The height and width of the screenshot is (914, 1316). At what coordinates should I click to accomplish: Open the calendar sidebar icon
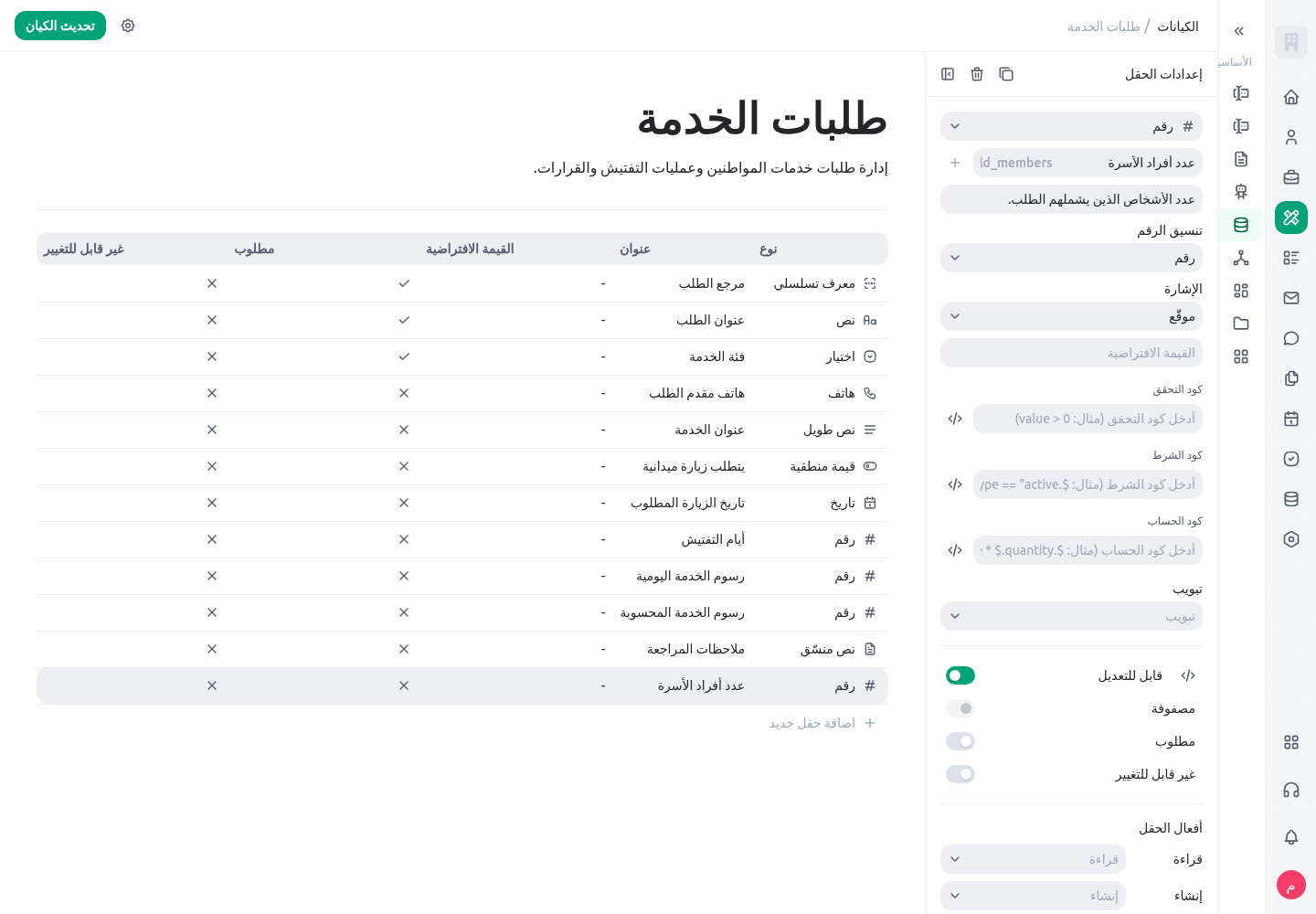pos(1291,419)
